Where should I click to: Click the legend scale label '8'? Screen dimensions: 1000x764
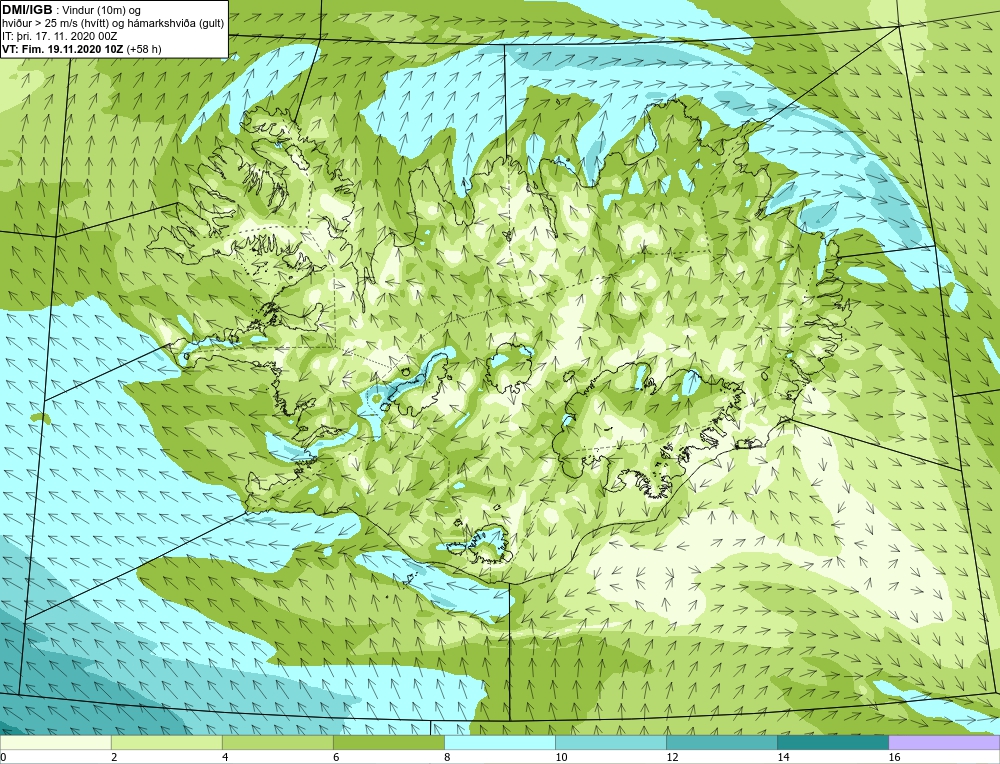coord(447,757)
